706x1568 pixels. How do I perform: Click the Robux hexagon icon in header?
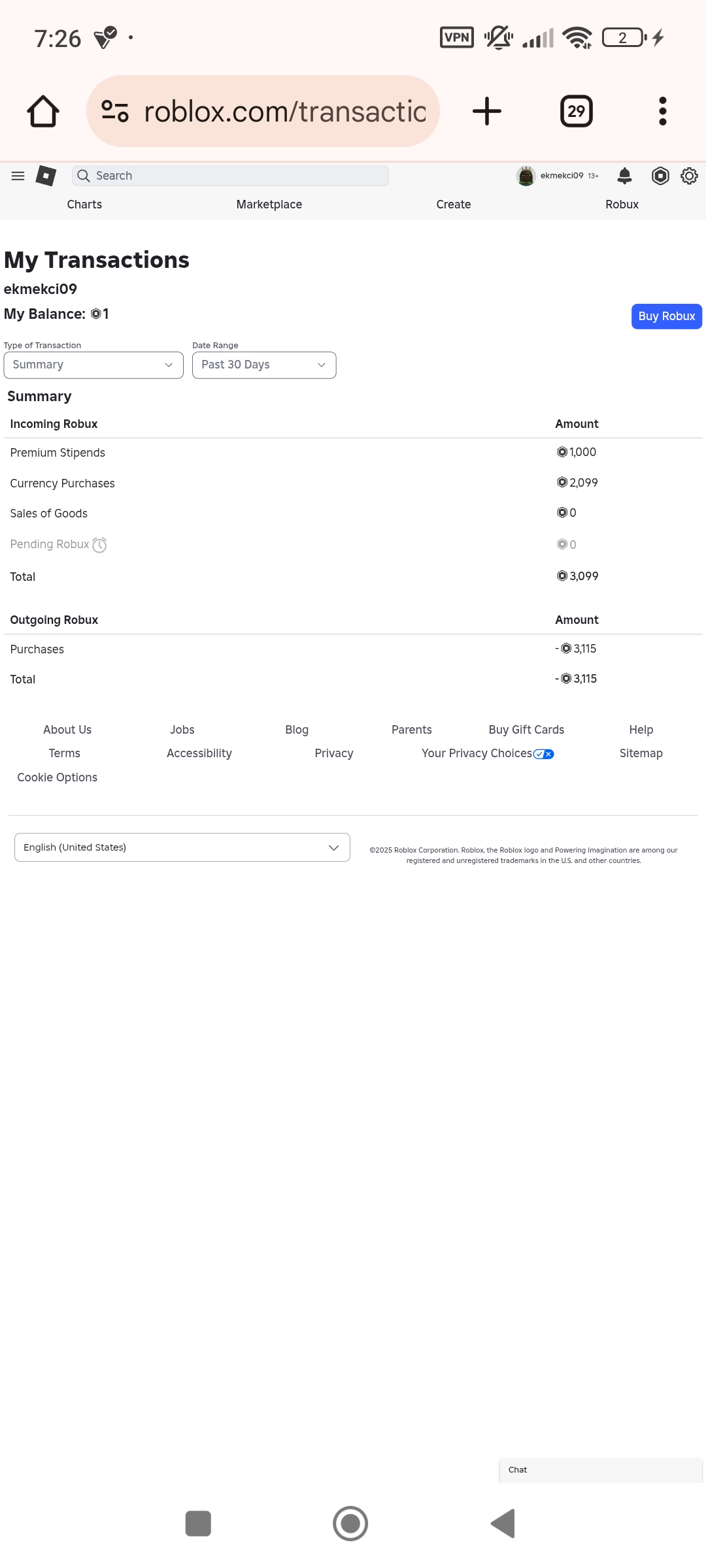pos(660,176)
